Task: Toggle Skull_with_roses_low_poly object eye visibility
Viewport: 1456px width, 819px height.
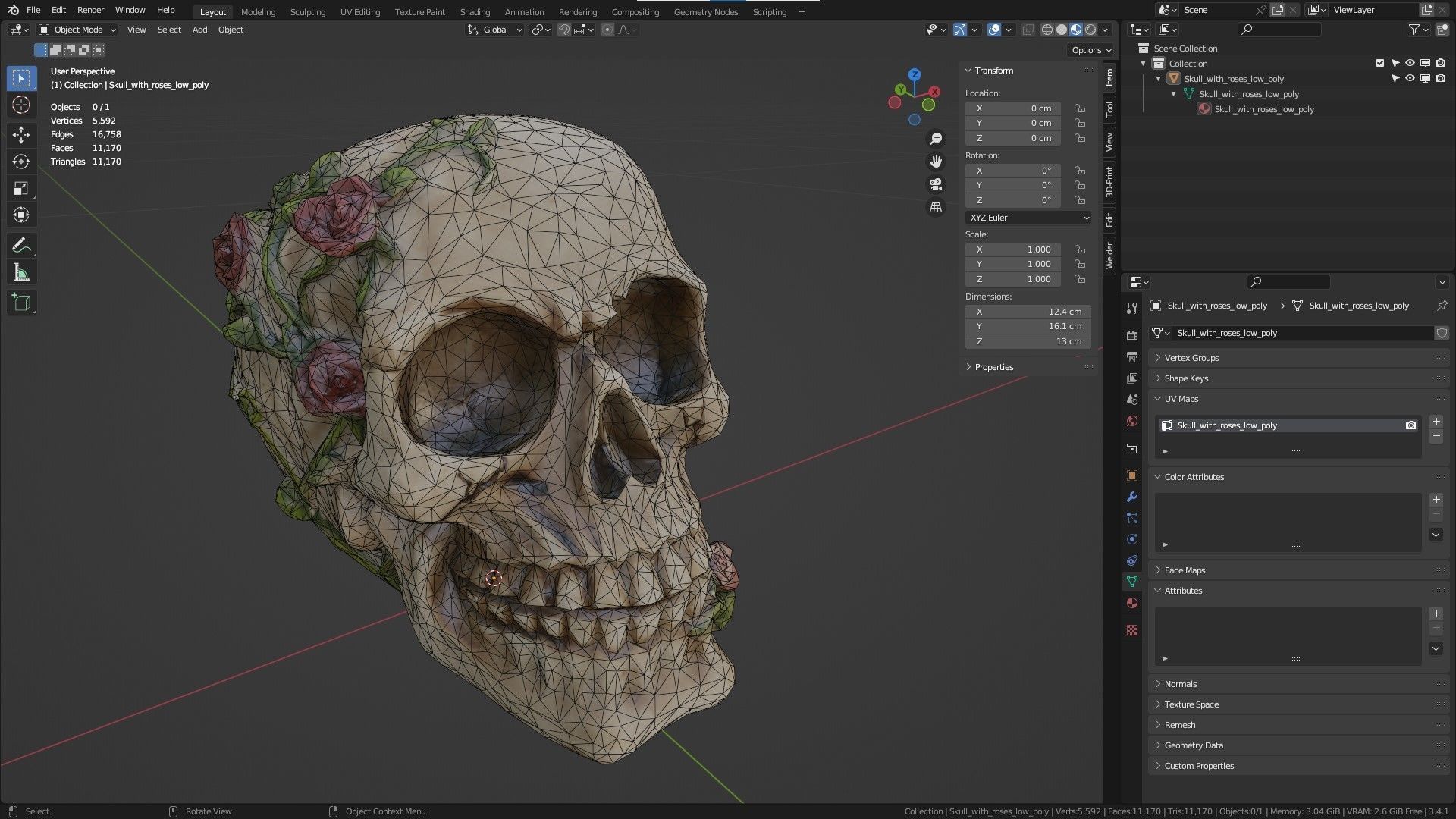Action: [x=1410, y=79]
